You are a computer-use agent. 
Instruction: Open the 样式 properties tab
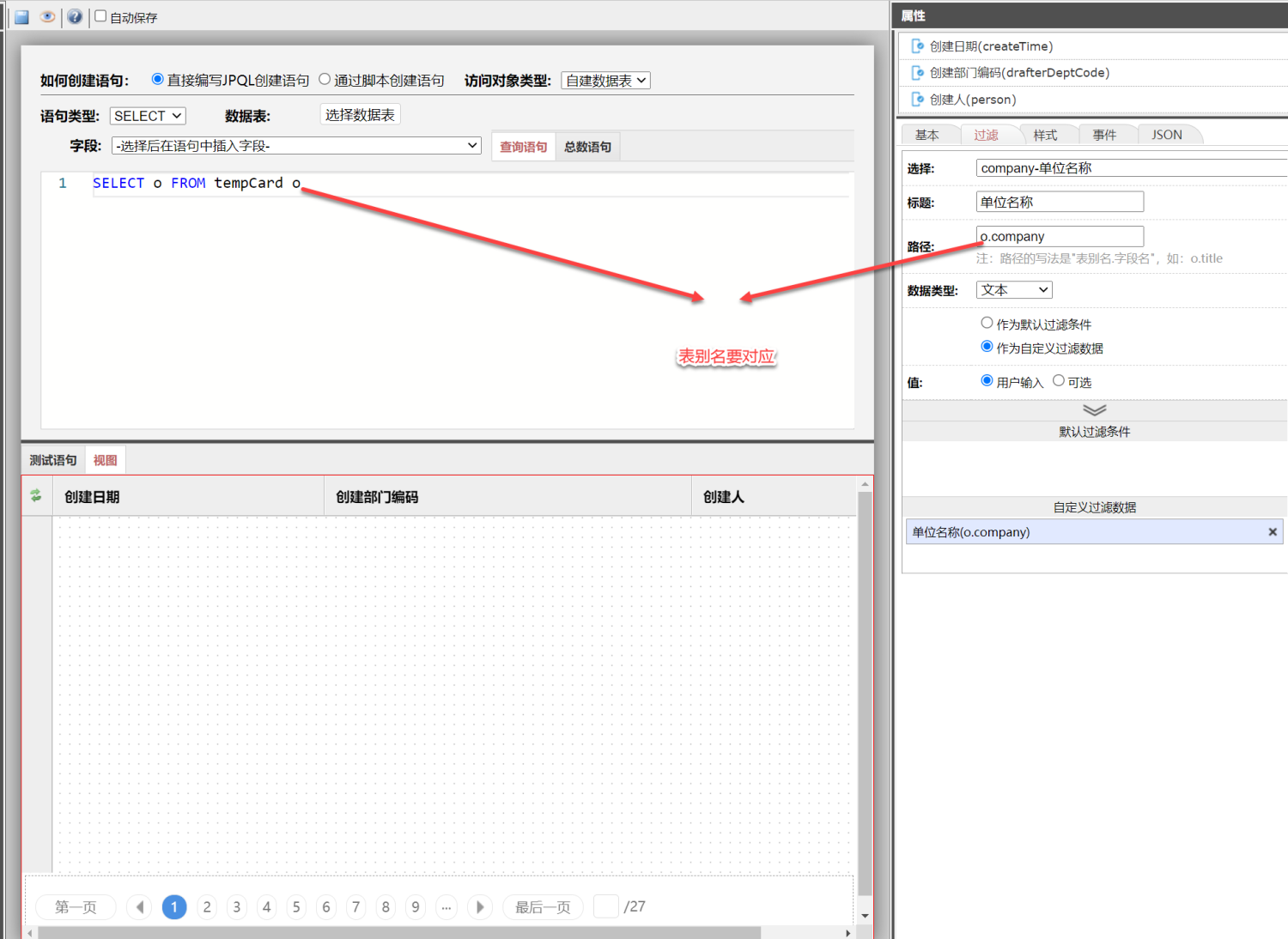1045,135
